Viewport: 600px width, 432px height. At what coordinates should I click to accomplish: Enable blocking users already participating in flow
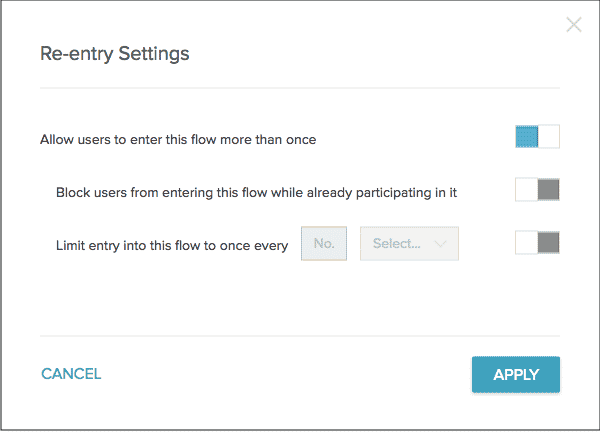click(537, 190)
